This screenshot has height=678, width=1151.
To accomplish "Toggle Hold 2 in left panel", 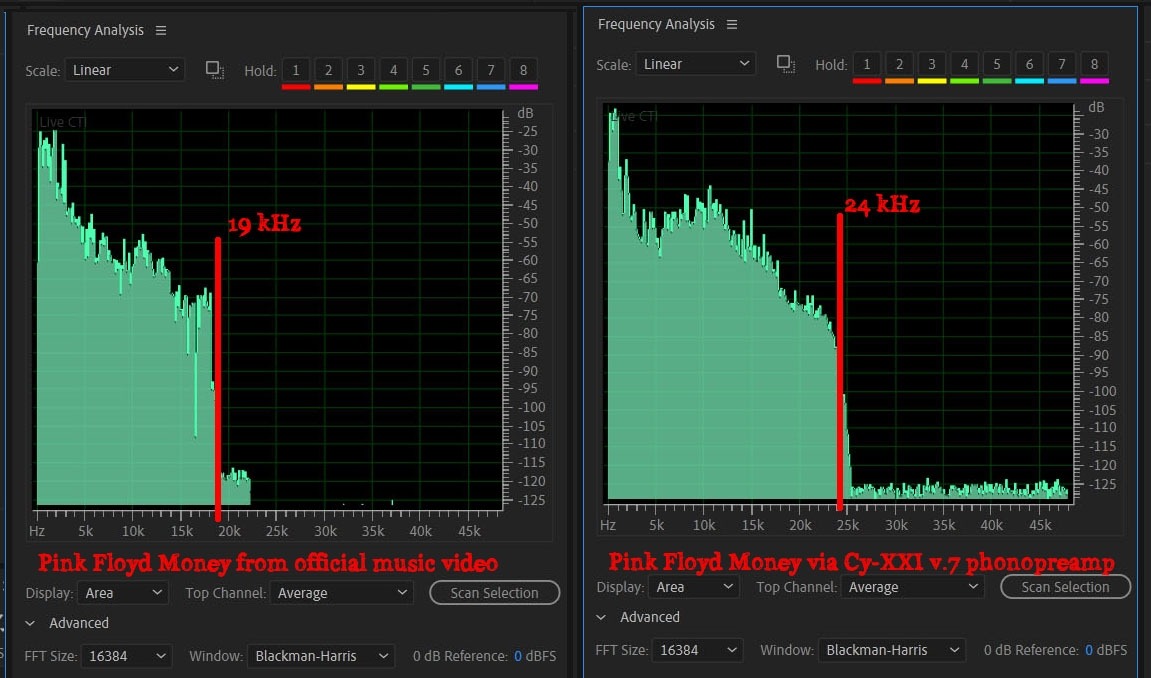I will coord(328,70).
